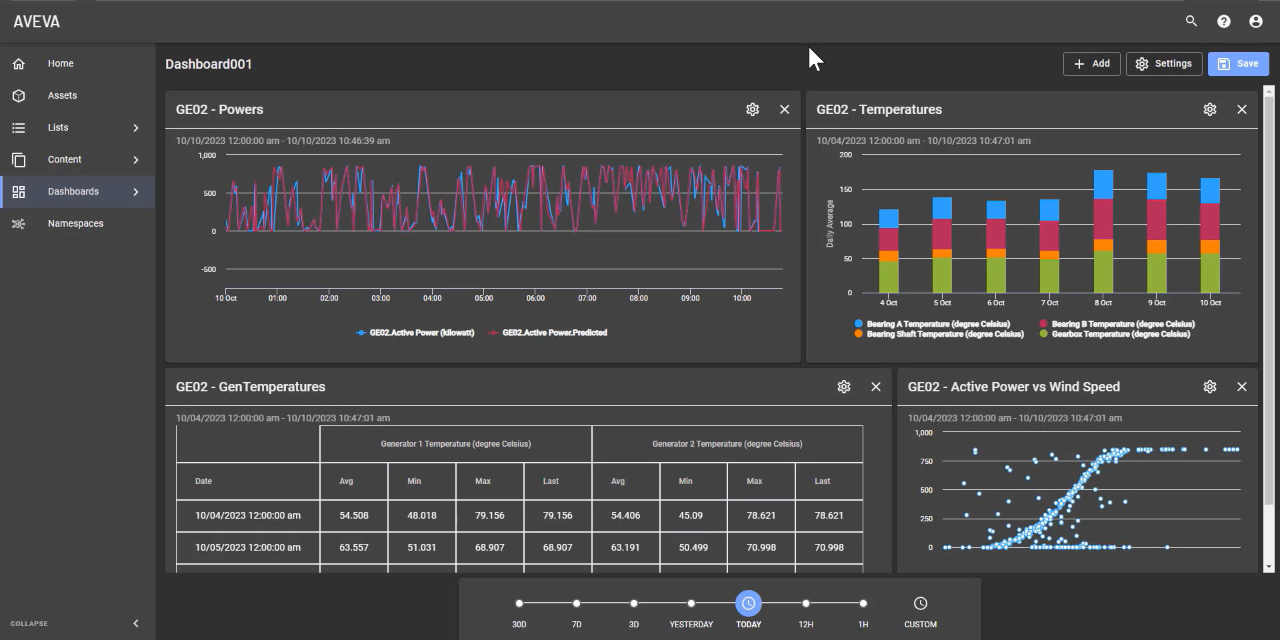1280x640 pixels.
Task: Close the GE02 - Temperatures widget
Action: click(x=1242, y=110)
